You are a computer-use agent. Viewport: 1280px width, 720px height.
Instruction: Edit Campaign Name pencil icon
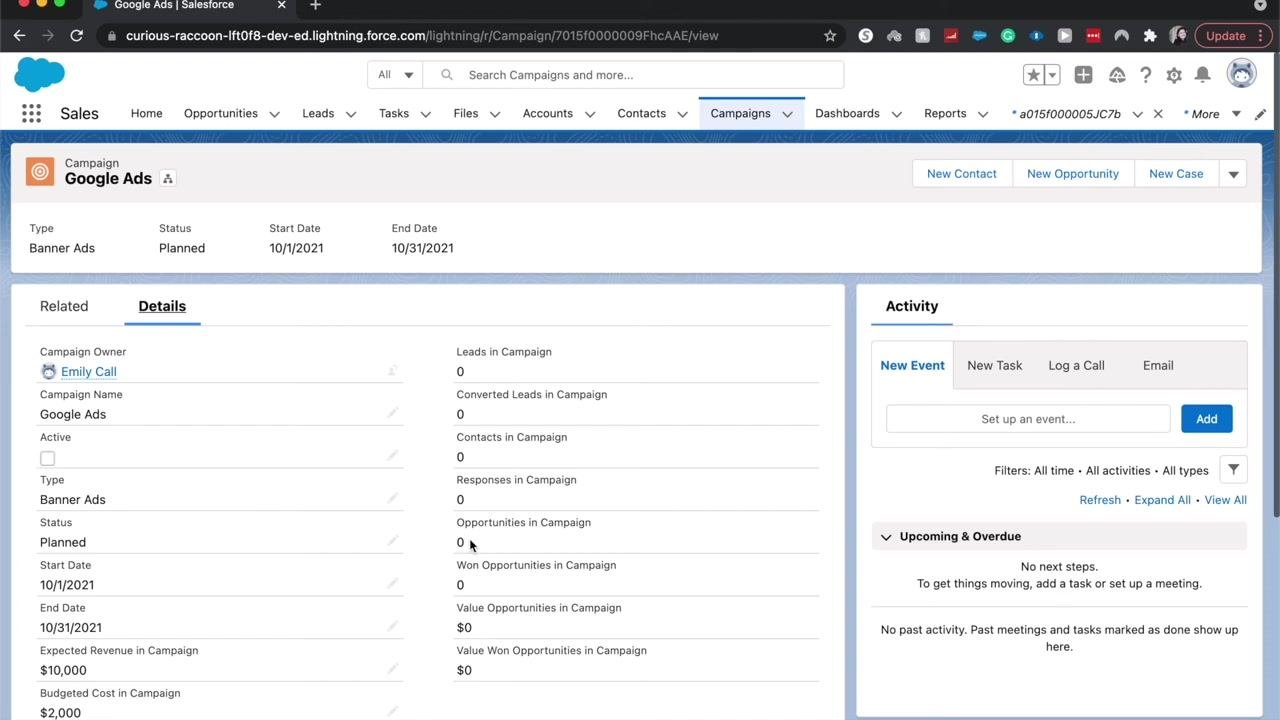393,412
